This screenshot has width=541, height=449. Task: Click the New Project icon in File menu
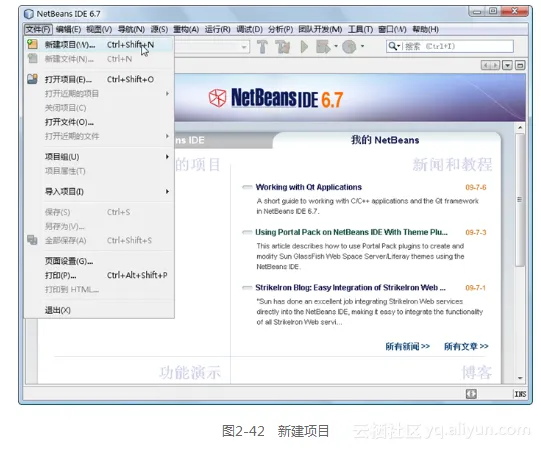click(x=32, y=44)
